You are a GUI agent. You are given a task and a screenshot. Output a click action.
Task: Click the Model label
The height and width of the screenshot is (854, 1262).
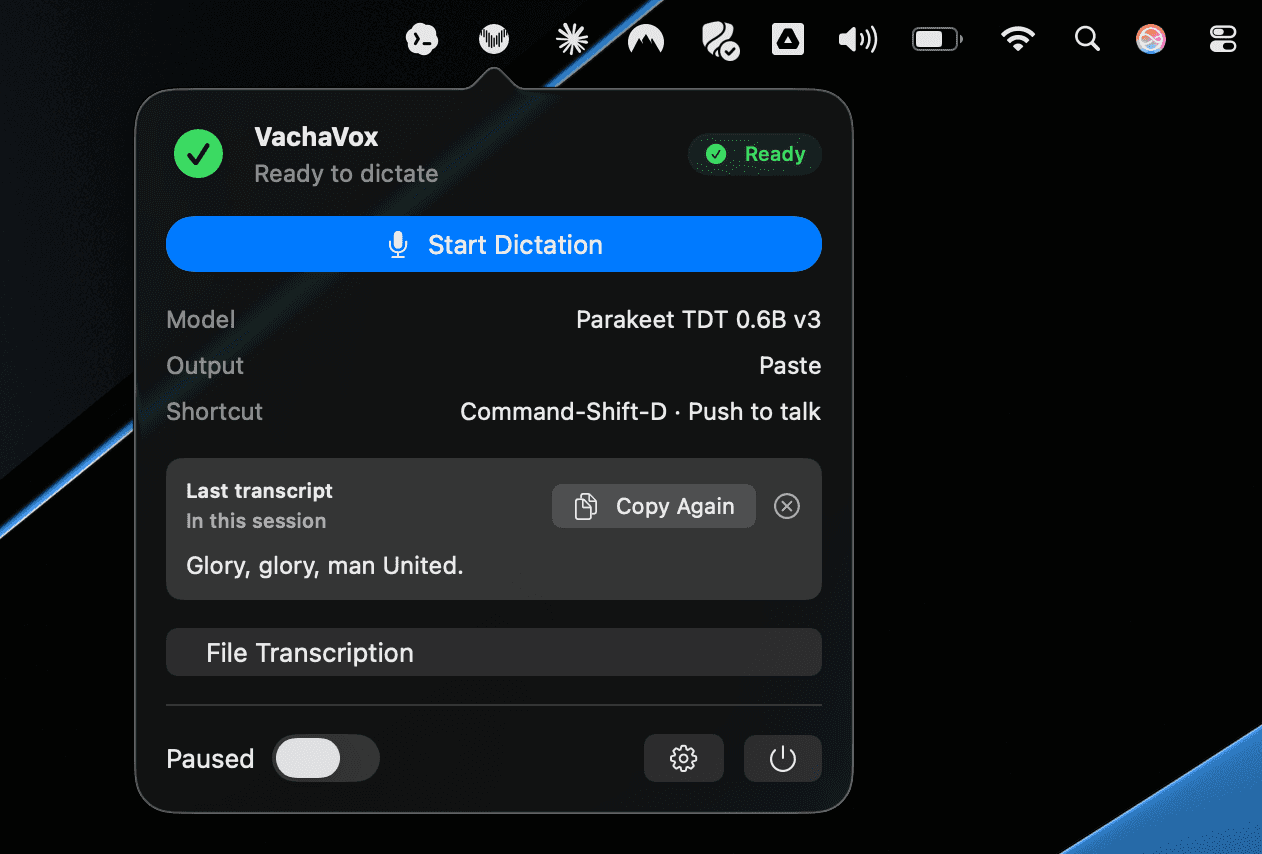click(201, 320)
